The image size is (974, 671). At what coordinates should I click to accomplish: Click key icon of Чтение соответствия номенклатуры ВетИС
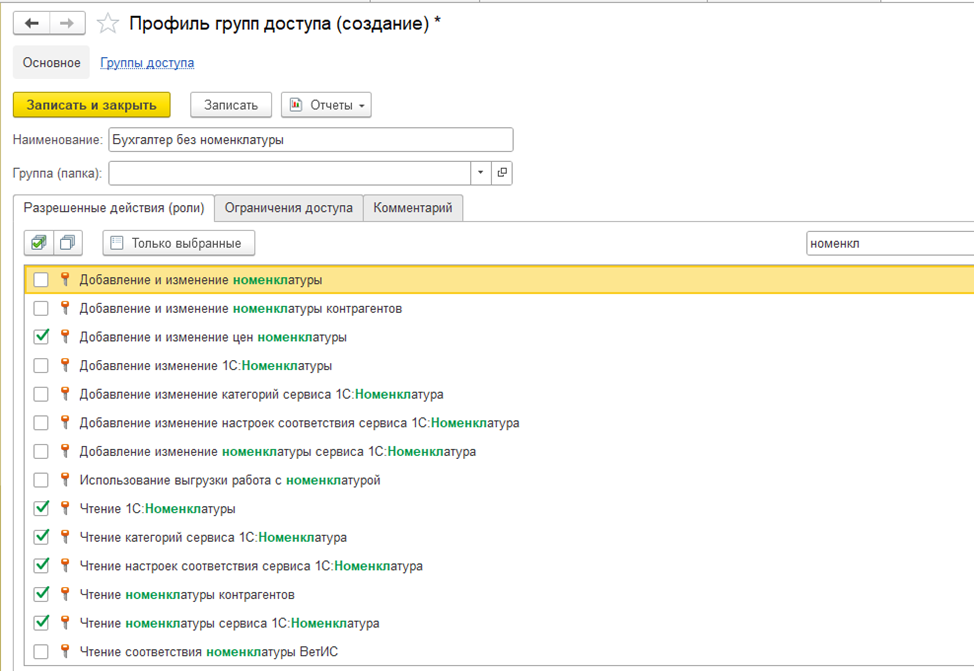tap(65, 651)
